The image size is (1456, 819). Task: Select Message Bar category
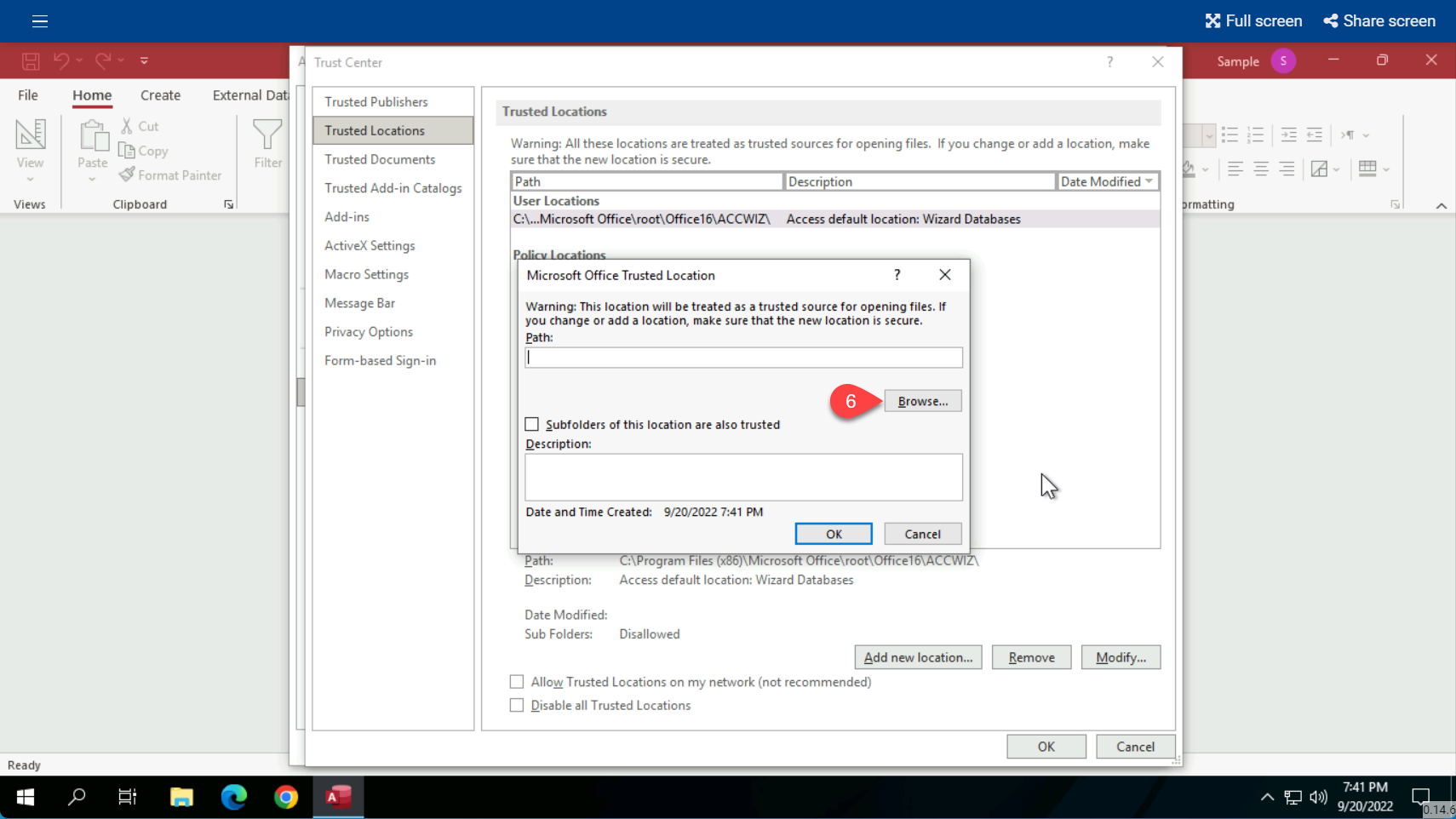point(393,303)
